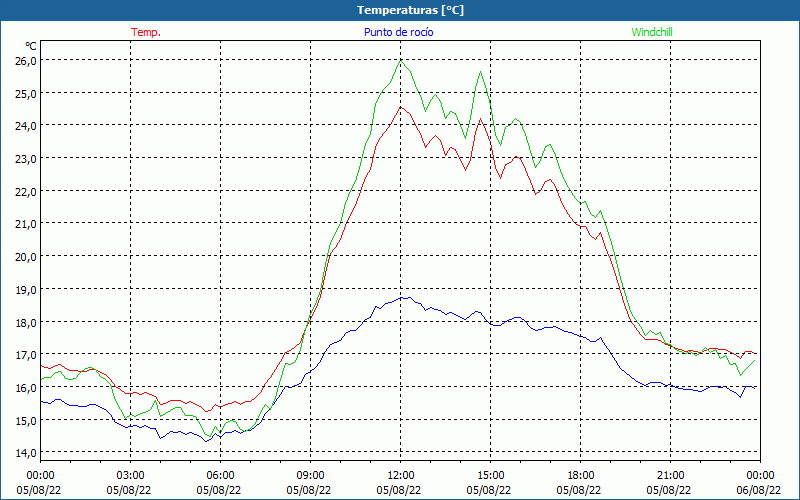Click the 23,0 y-axis value

click(26, 159)
